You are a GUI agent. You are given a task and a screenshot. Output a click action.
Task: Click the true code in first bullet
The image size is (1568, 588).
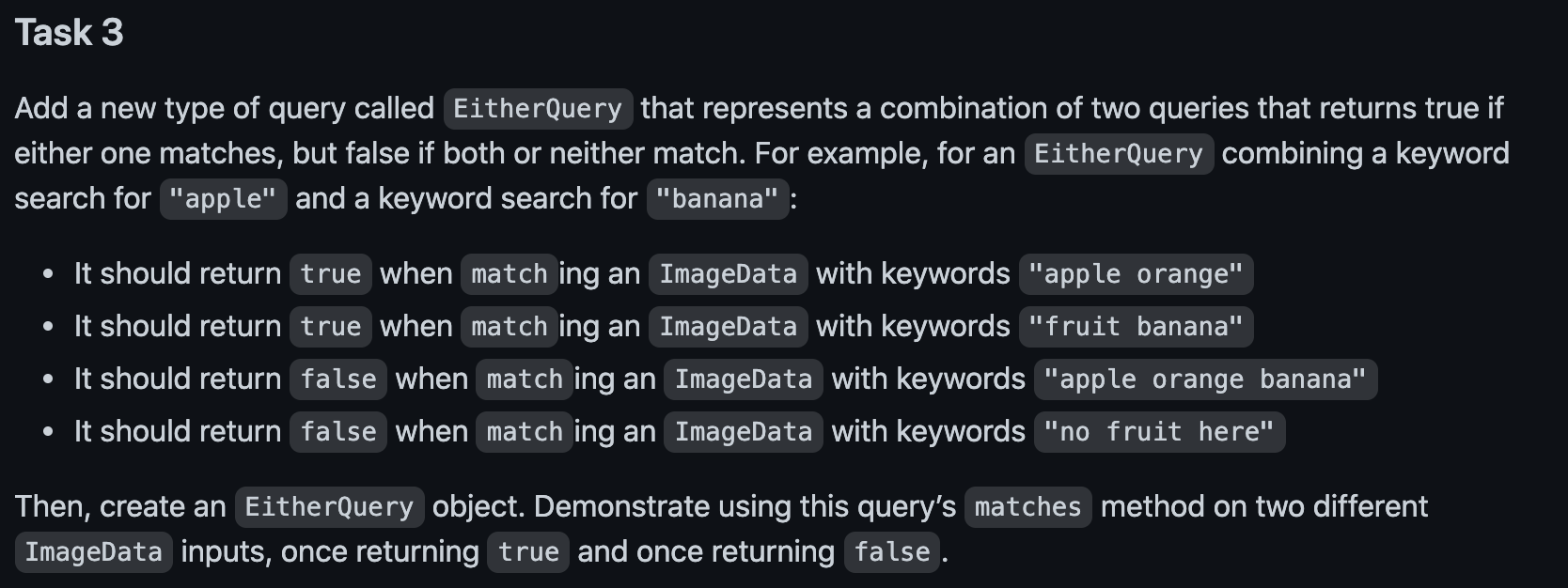(x=331, y=274)
